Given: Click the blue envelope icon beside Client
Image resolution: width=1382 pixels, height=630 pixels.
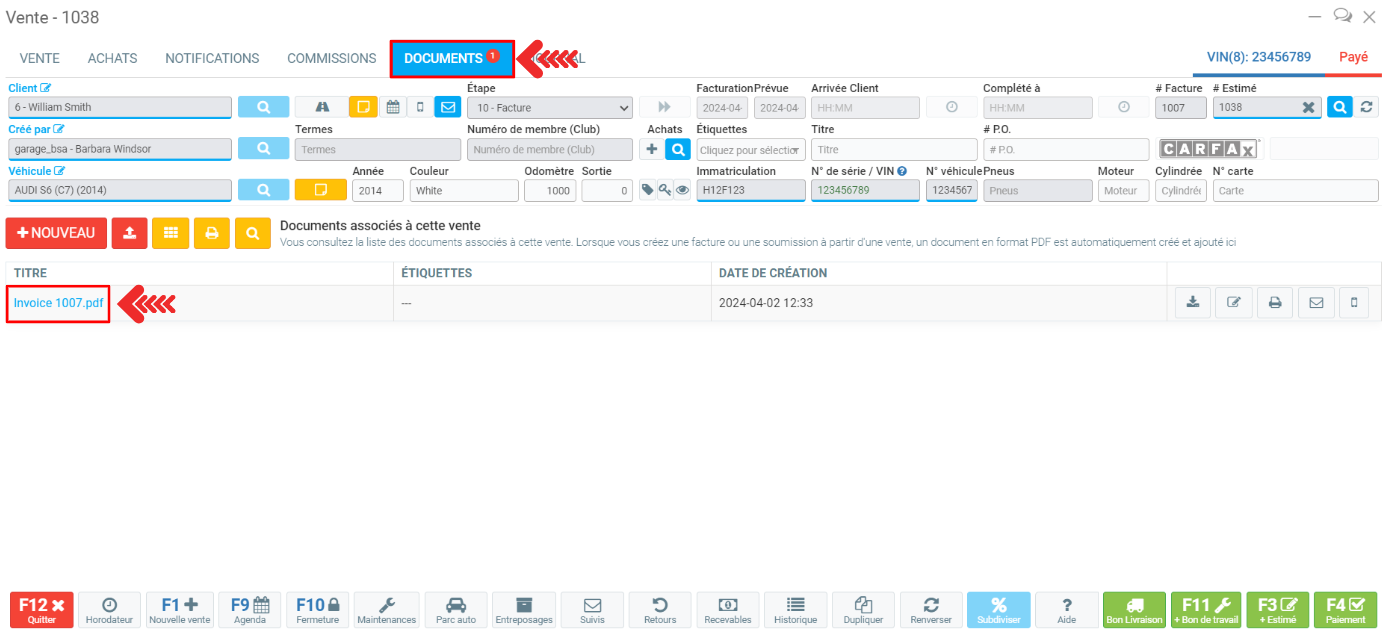Looking at the screenshot, I should pyautogui.click(x=447, y=107).
